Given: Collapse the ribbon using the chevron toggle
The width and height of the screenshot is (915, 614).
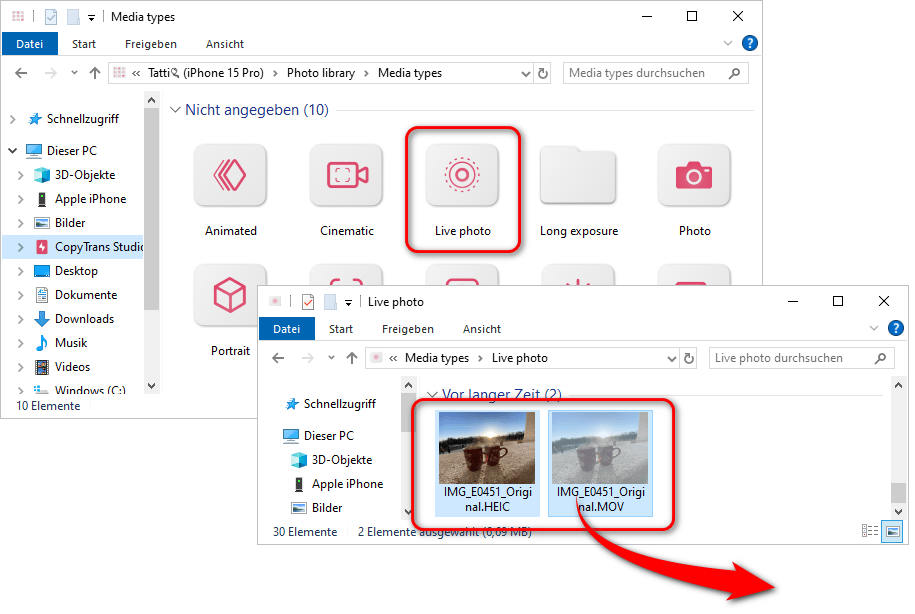Looking at the screenshot, I should pyautogui.click(x=726, y=43).
